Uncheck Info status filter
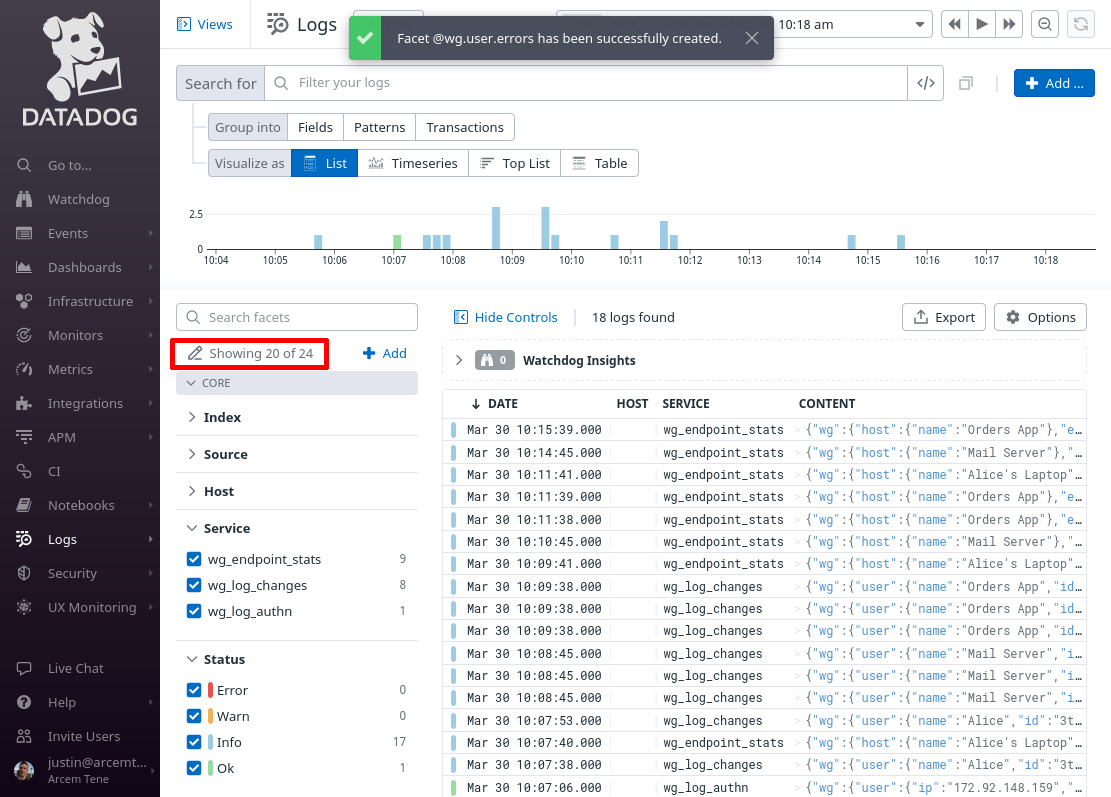The width and height of the screenshot is (1111, 797). (194, 742)
